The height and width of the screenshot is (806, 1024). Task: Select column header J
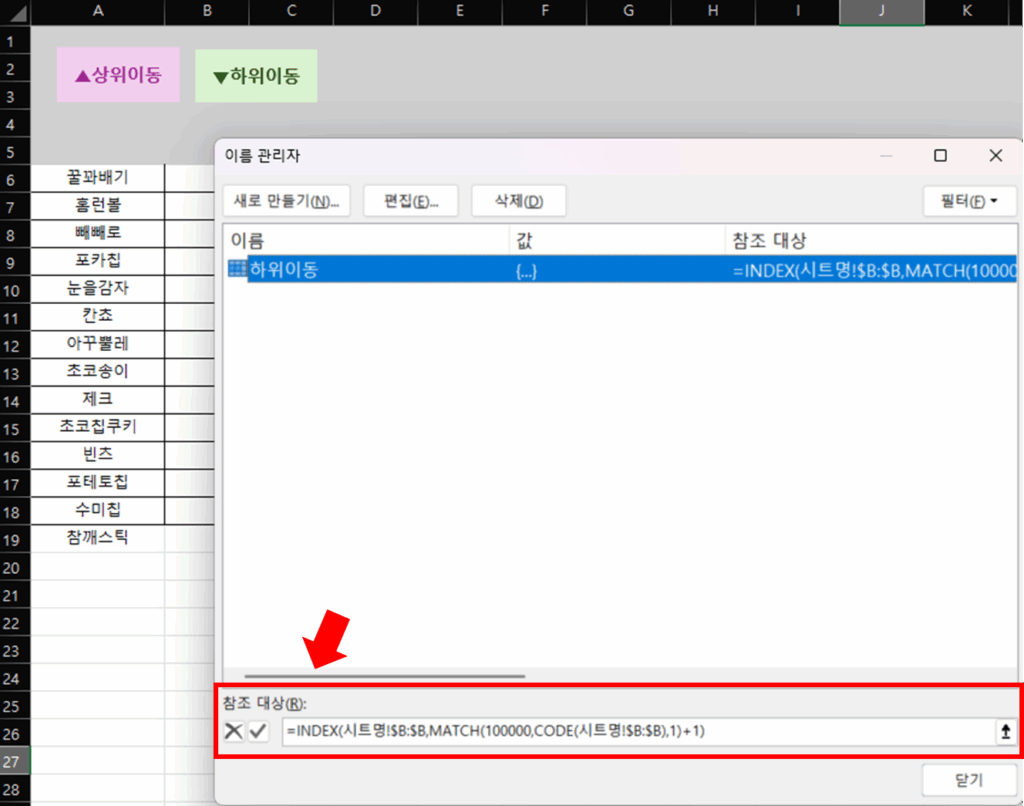(x=881, y=13)
